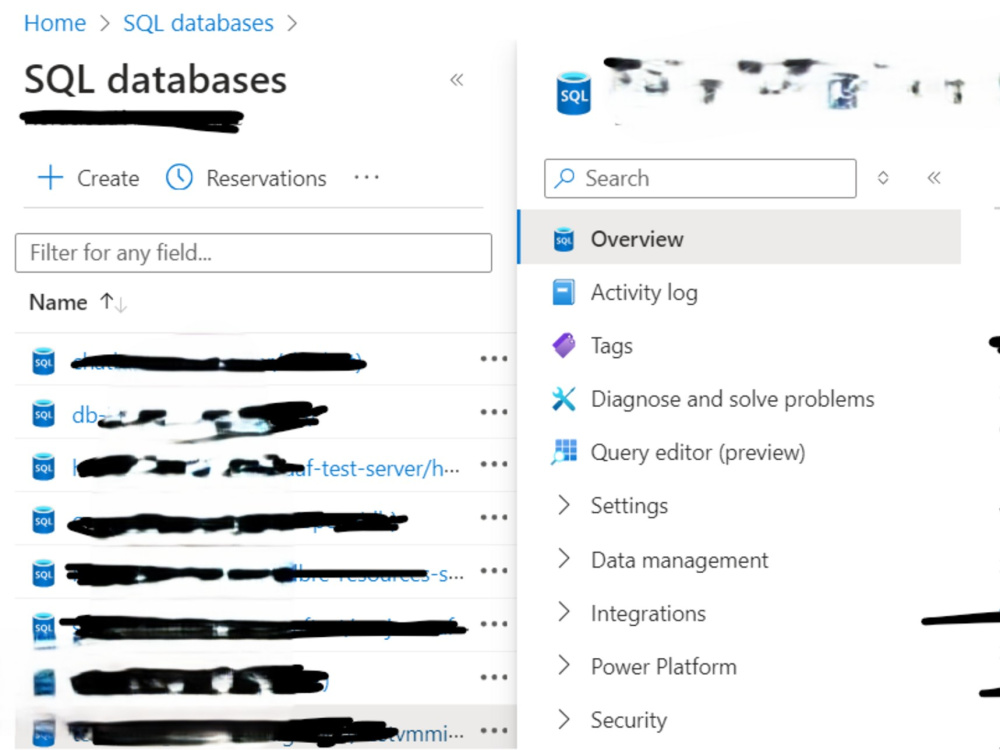
Task: Click the large SQL database header icon
Action: (573, 94)
